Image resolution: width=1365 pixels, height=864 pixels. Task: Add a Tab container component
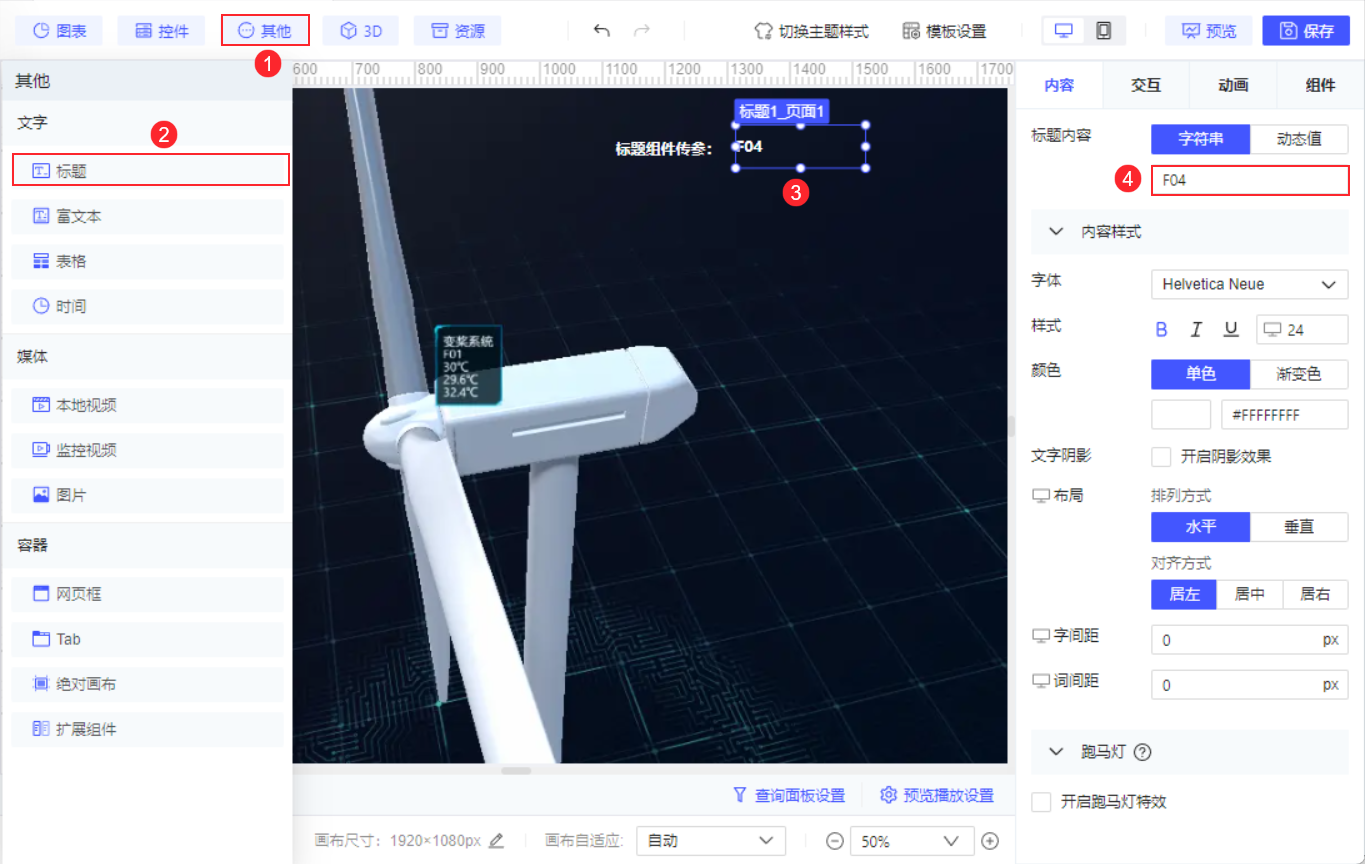coord(148,639)
